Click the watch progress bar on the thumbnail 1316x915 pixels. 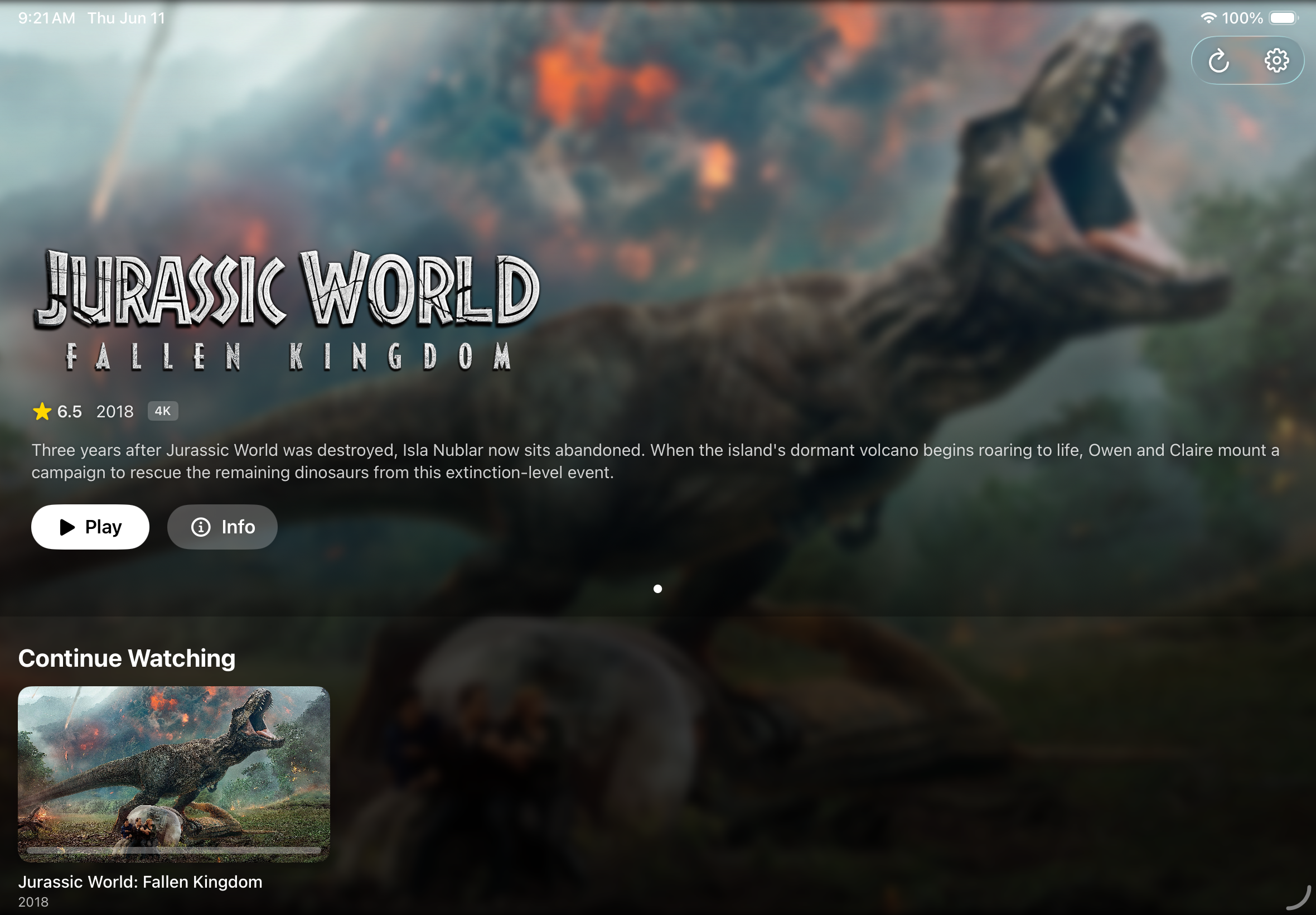[x=173, y=850]
